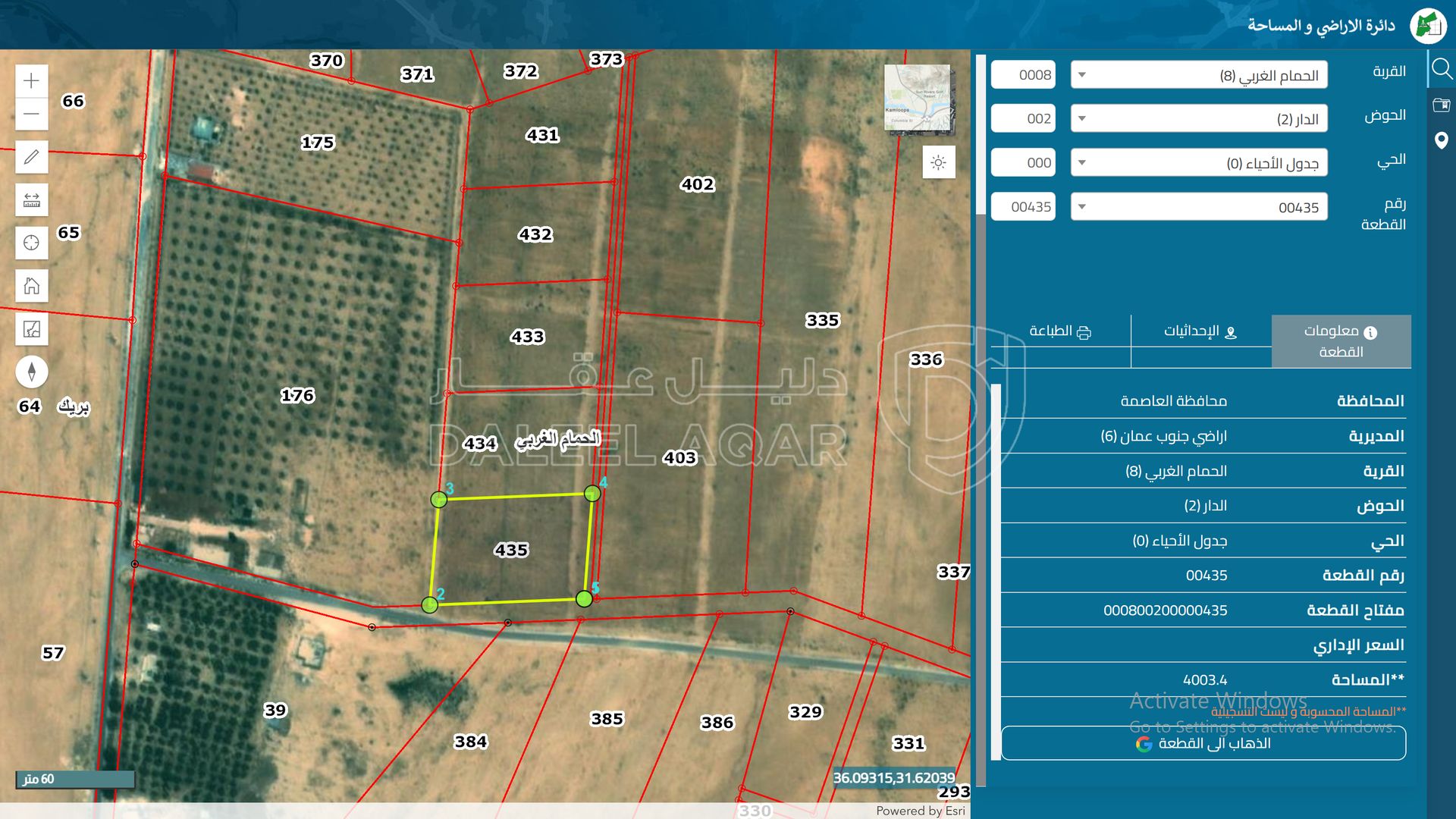Toggle the map brightness sun button
Viewport: 1456px width, 819px height.
click(x=938, y=163)
